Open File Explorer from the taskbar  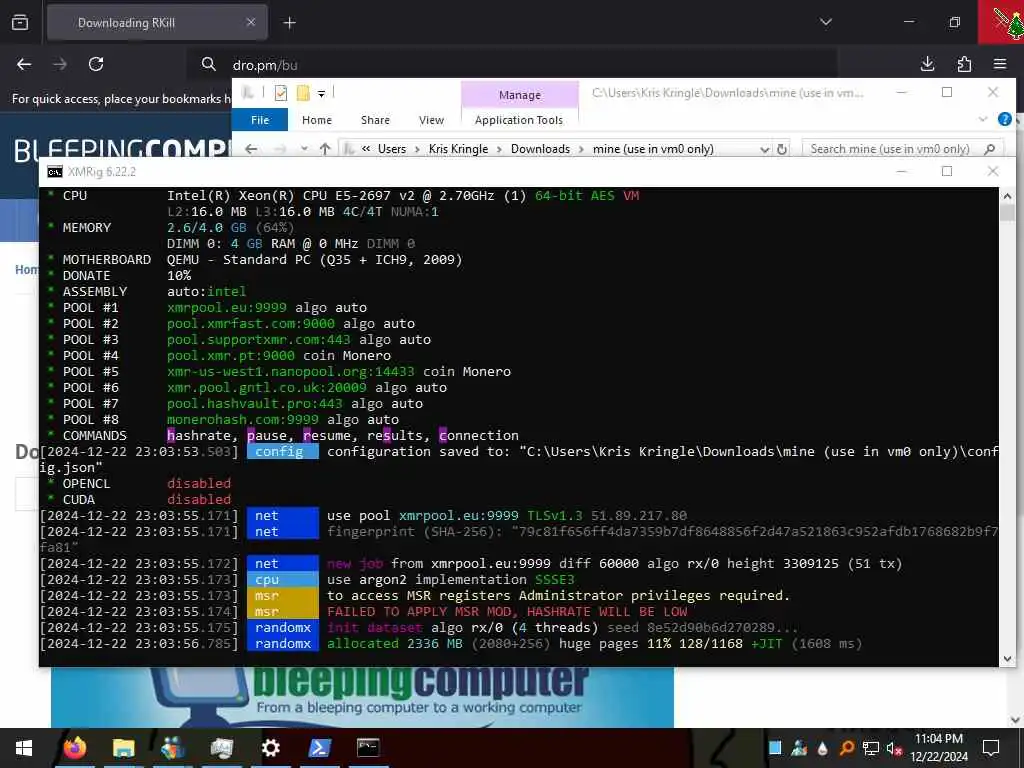[x=123, y=748]
